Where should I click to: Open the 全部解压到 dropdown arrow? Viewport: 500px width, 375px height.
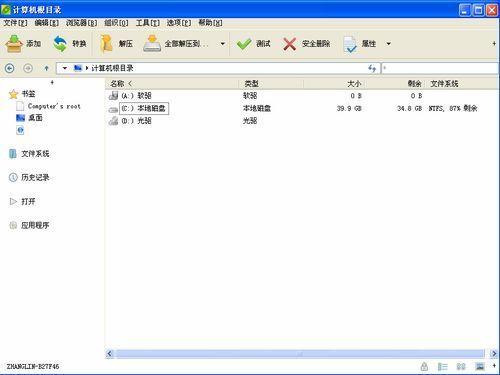(x=223, y=44)
